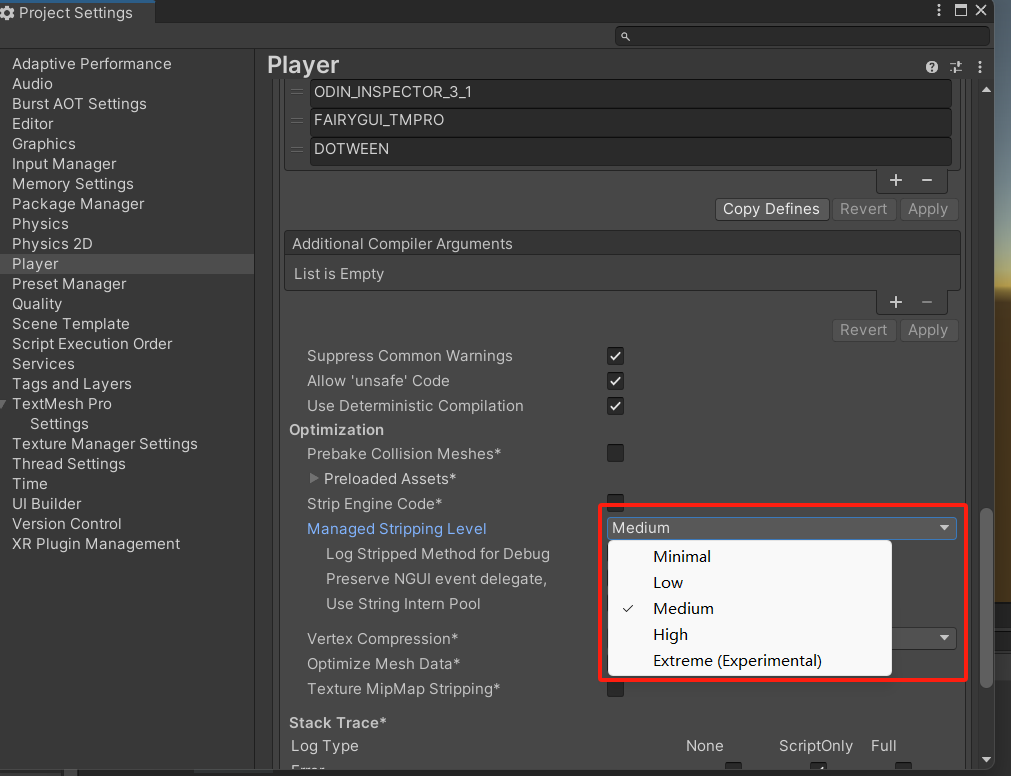The height and width of the screenshot is (776, 1011).
Task: Apply the scripting define symbols
Action: 928,209
